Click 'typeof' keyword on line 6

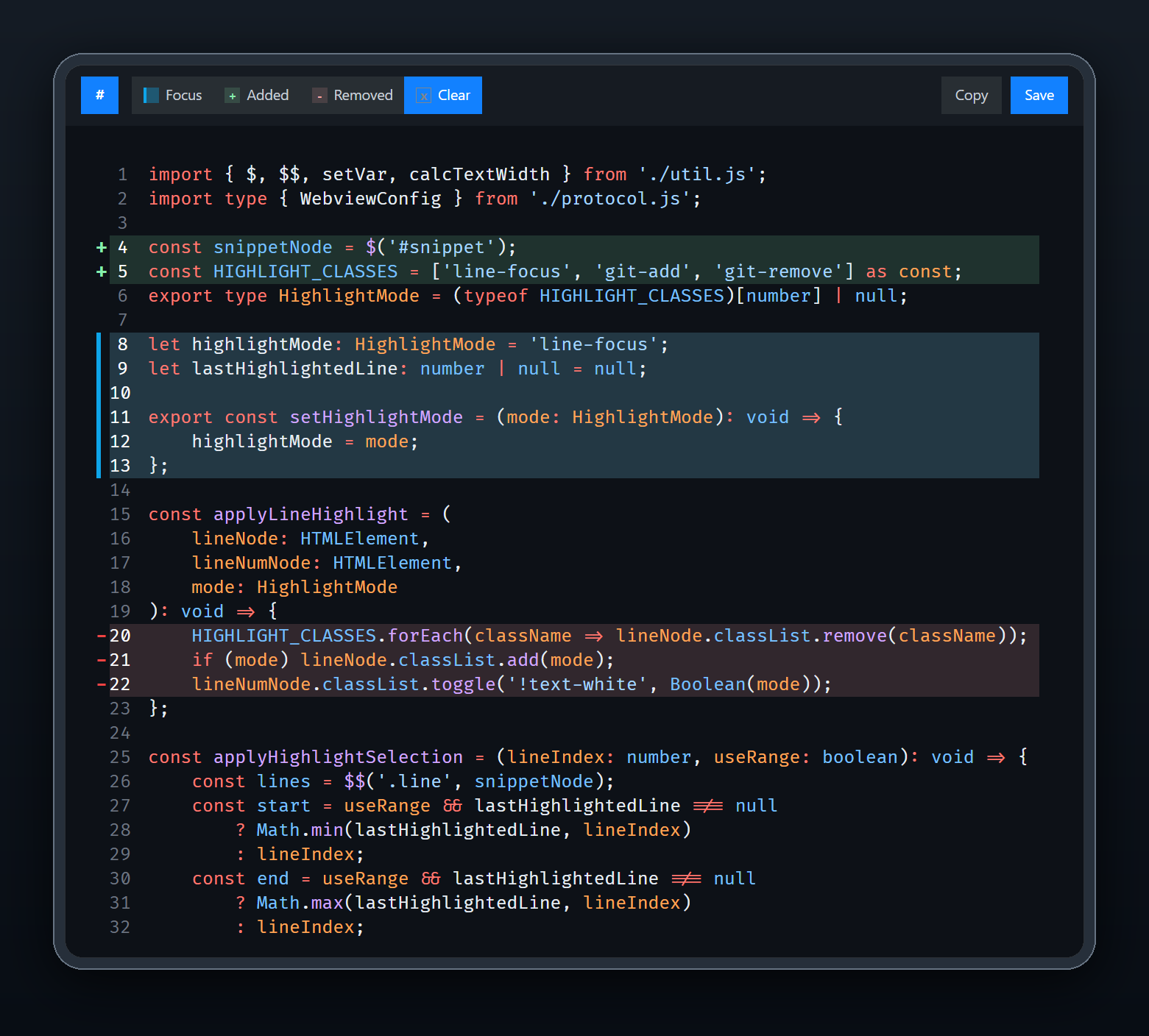click(x=495, y=296)
